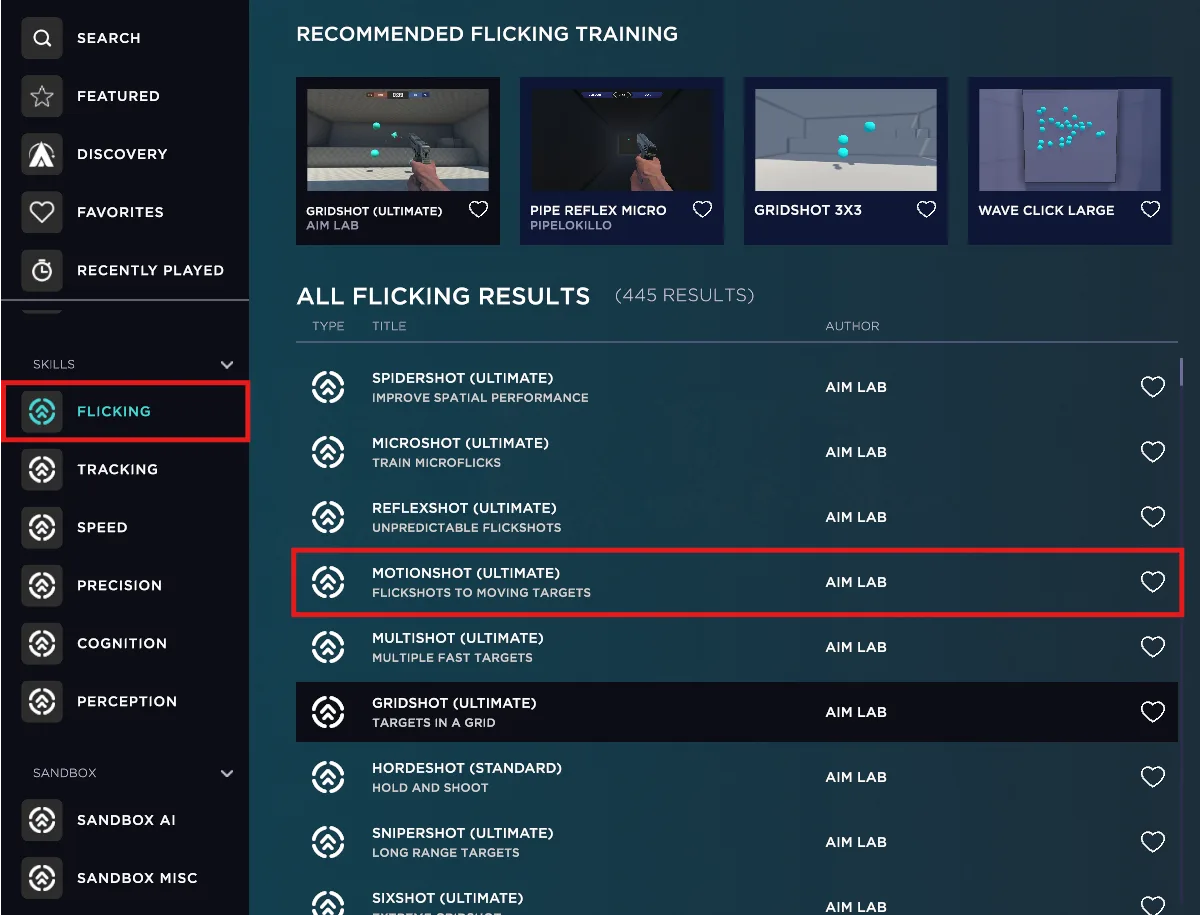Screen dimensions: 1200x915
Task: Favorite Motionshot (Ultimate) with its heart
Action: point(1152,582)
